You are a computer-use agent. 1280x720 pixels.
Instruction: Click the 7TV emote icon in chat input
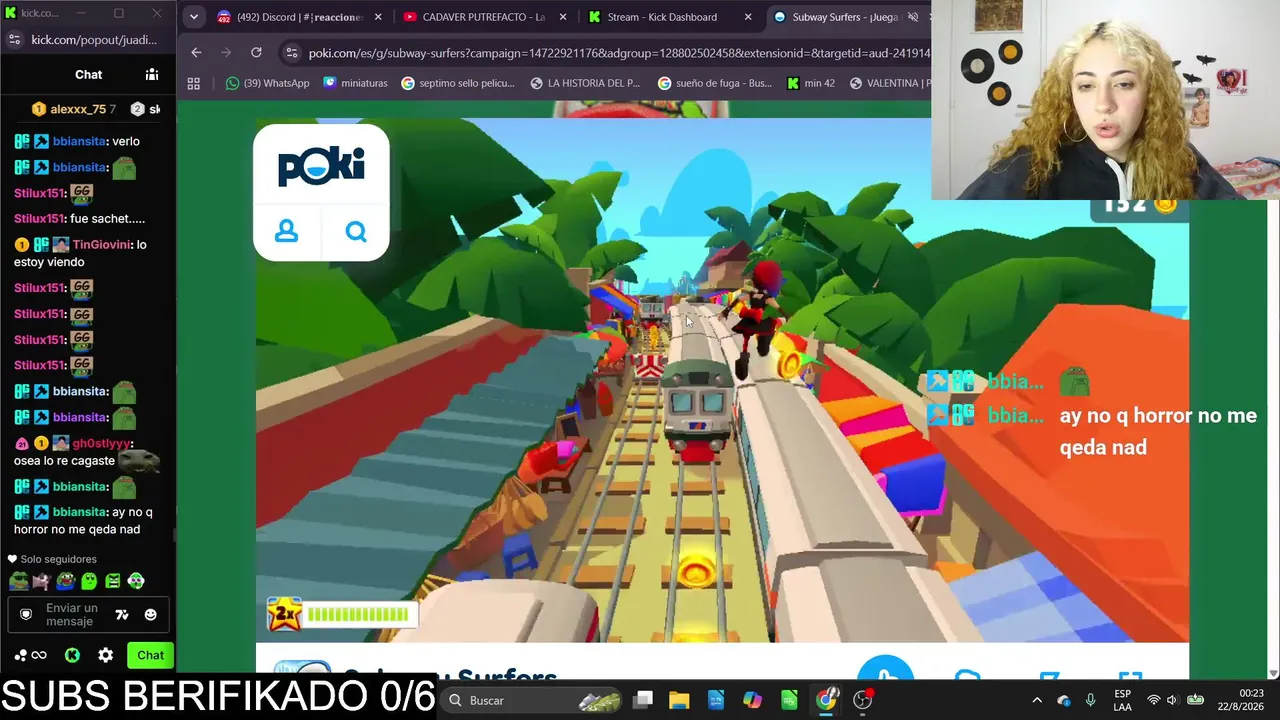(x=122, y=615)
